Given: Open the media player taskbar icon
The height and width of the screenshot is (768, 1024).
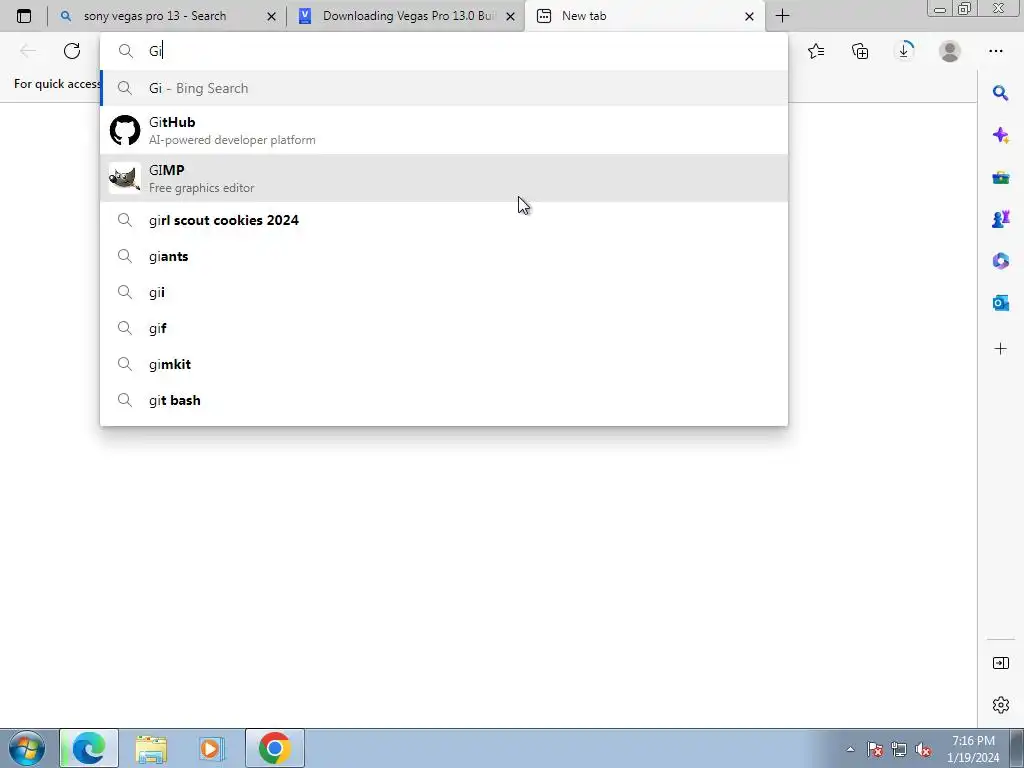Looking at the screenshot, I should tap(212, 748).
